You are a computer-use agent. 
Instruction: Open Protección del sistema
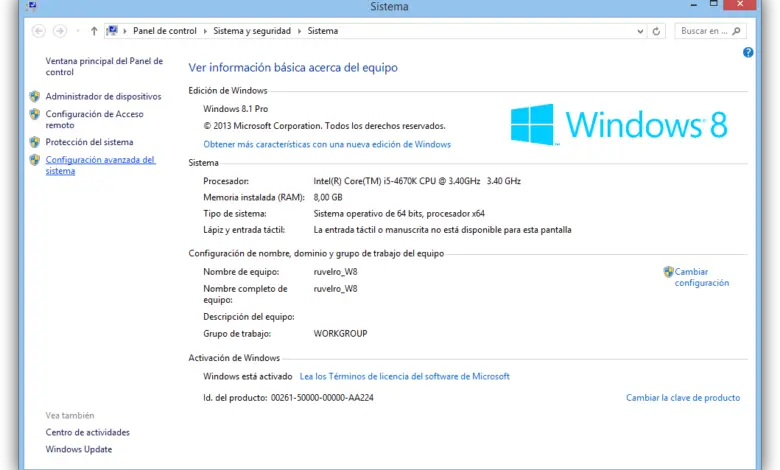coord(90,142)
